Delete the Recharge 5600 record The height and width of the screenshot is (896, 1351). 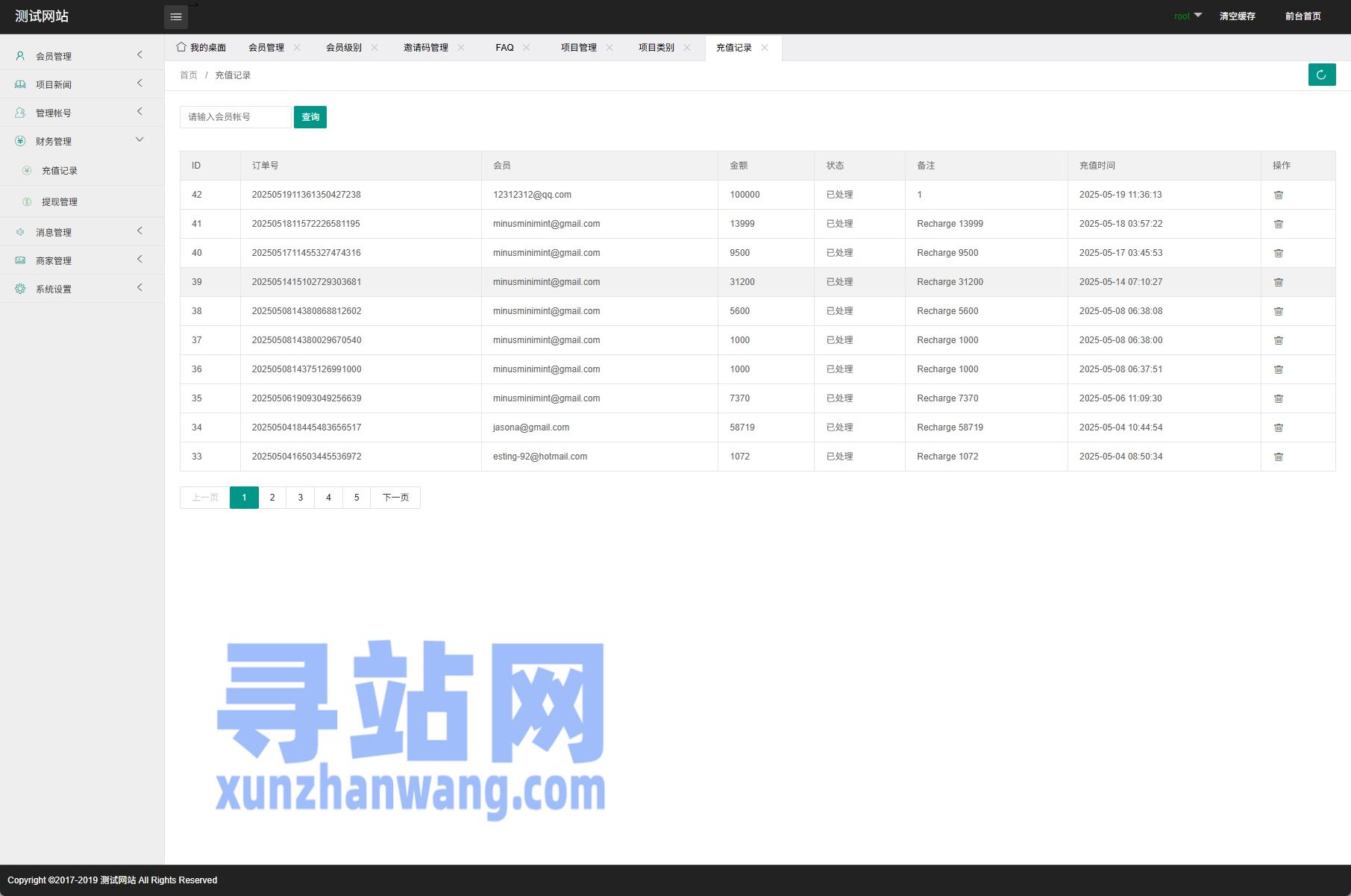coord(1278,311)
